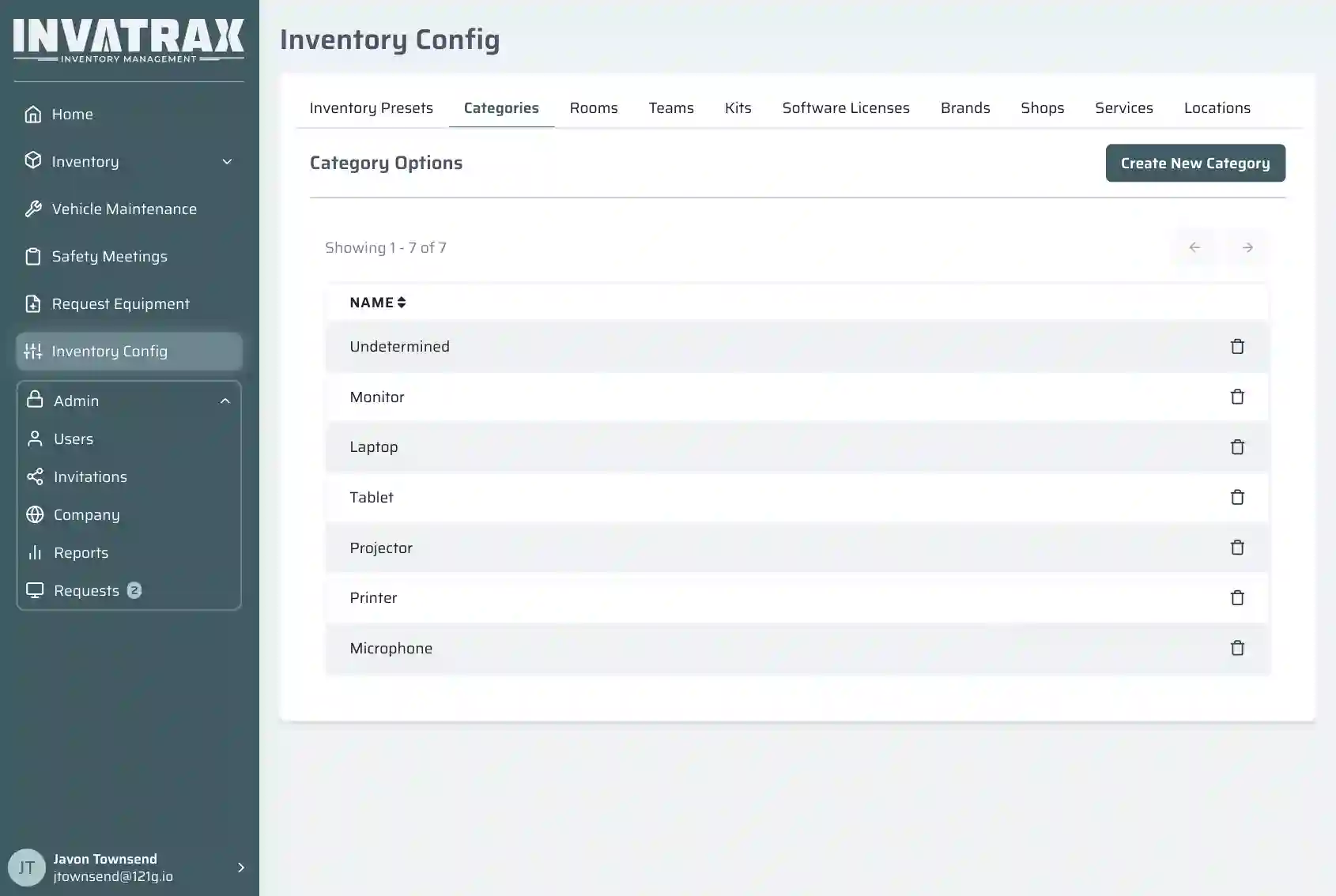Delete the Microphone category
This screenshot has width=1336, height=896.
click(1237, 648)
